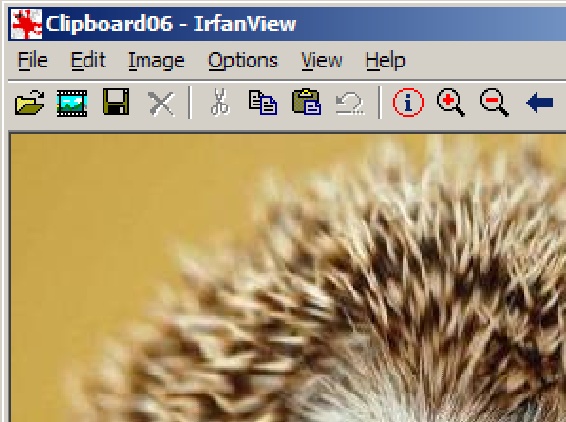Open the Edit menu
This screenshot has height=422, width=566.
pos(88,60)
